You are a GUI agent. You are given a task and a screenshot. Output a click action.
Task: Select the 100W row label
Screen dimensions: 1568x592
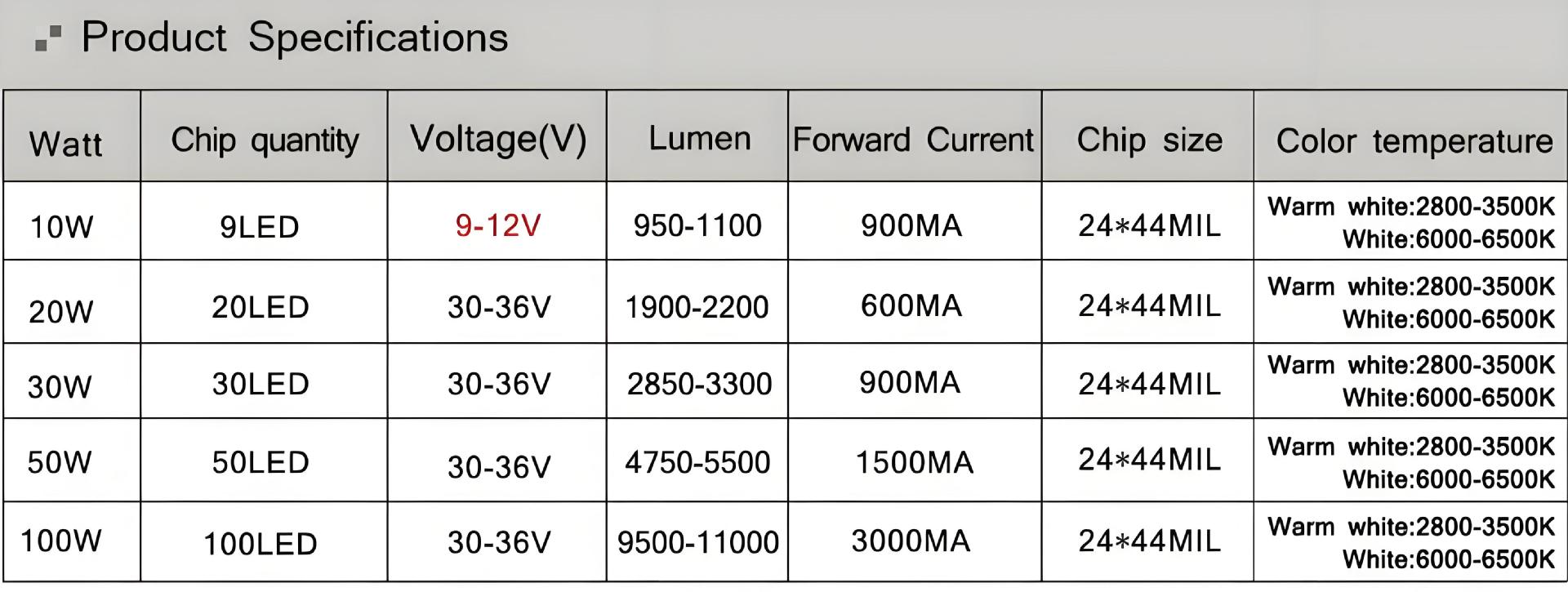[x=61, y=541]
